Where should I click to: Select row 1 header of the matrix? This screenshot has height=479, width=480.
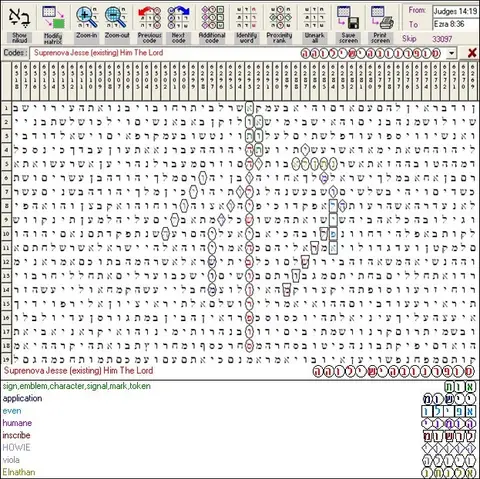click(x=6, y=108)
